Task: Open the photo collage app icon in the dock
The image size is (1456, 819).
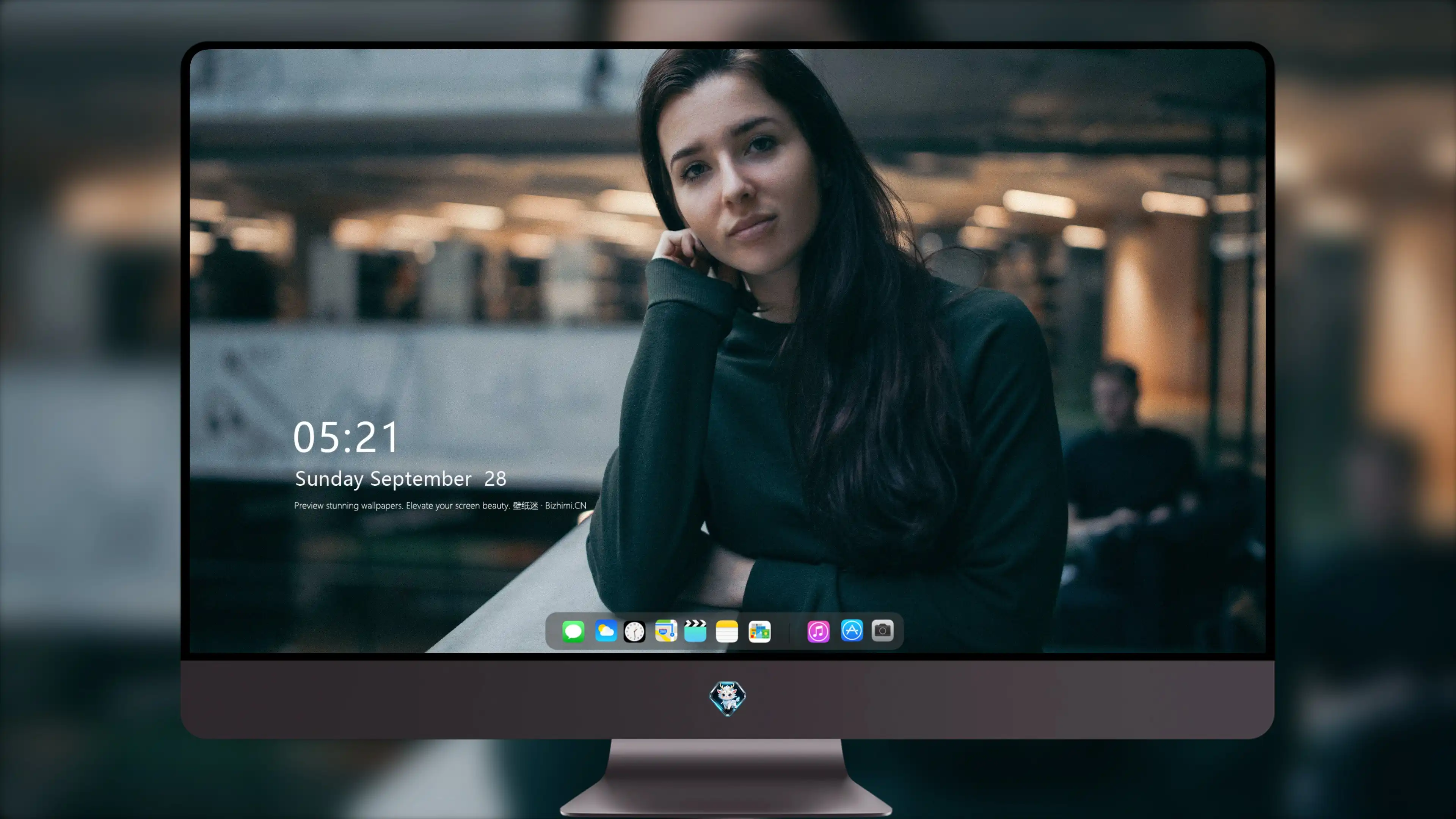Action: coord(759,631)
